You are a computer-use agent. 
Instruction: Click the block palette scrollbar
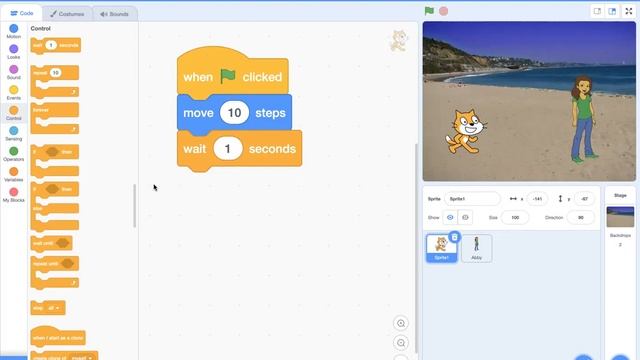[x=134, y=206]
